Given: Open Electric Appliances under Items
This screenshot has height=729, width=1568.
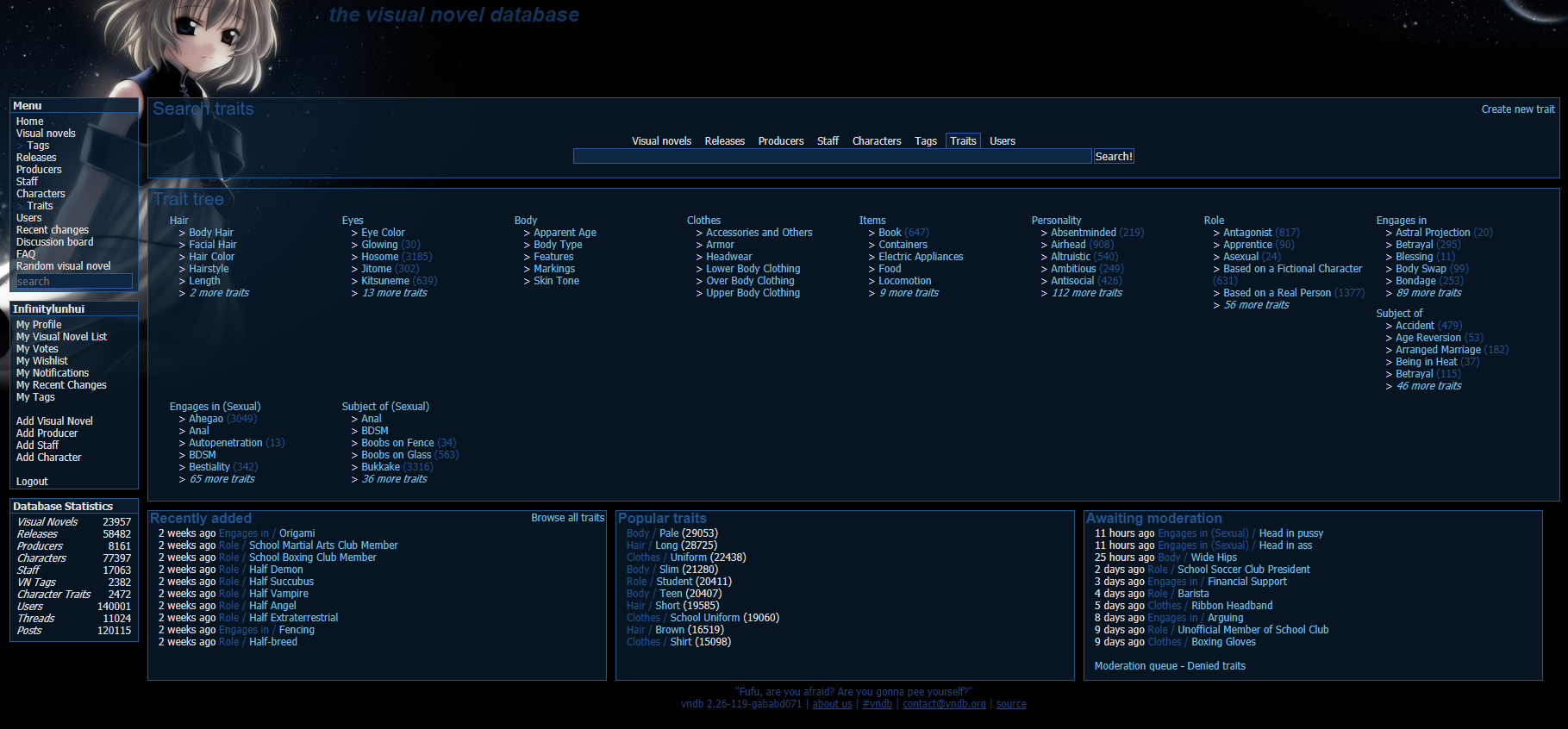Looking at the screenshot, I should (x=921, y=257).
